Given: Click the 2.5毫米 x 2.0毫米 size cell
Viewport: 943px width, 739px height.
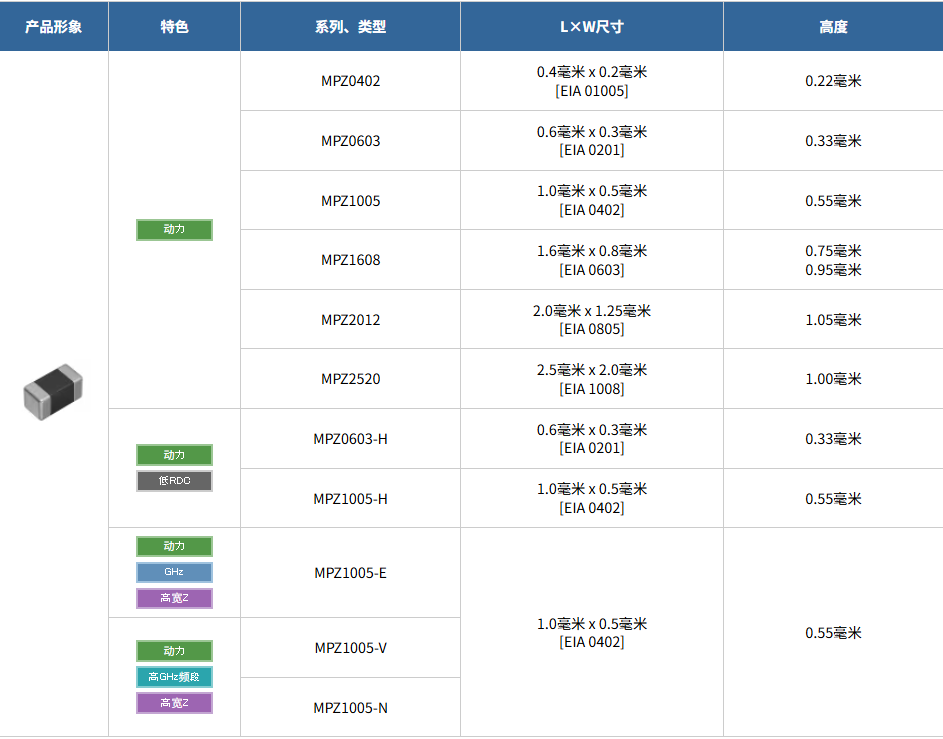Looking at the screenshot, I should pos(592,379).
